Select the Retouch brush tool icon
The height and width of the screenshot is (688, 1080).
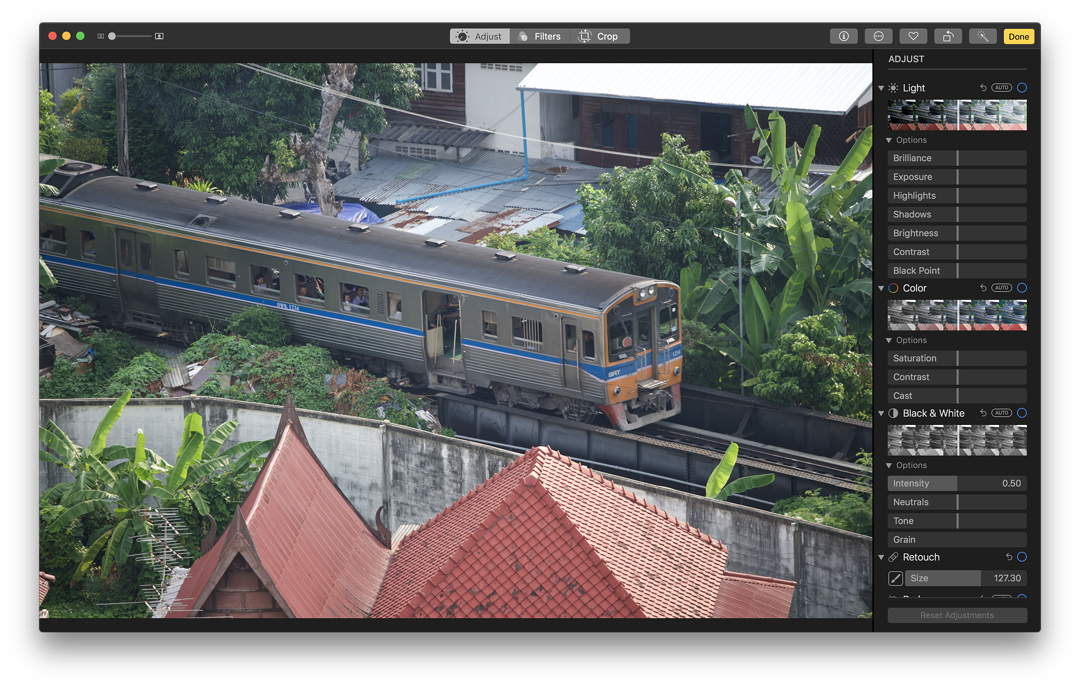point(895,578)
